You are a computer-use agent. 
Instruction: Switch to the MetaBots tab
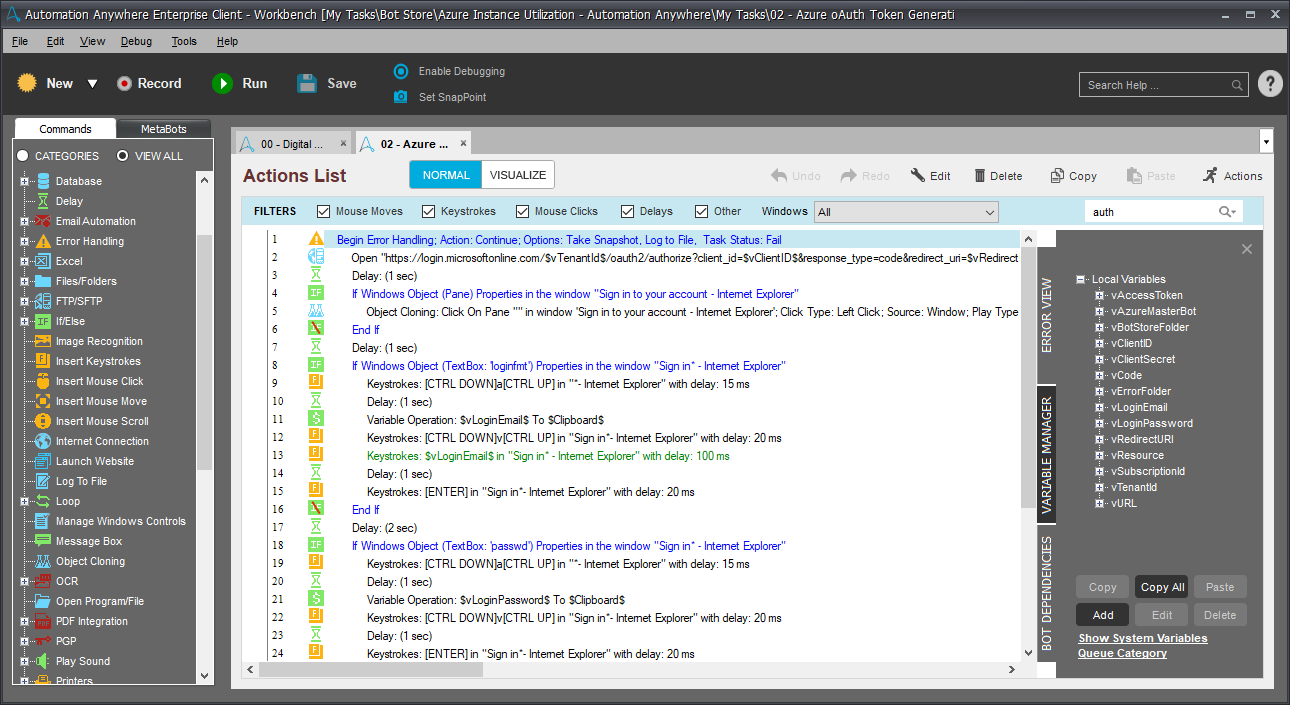tap(164, 129)
